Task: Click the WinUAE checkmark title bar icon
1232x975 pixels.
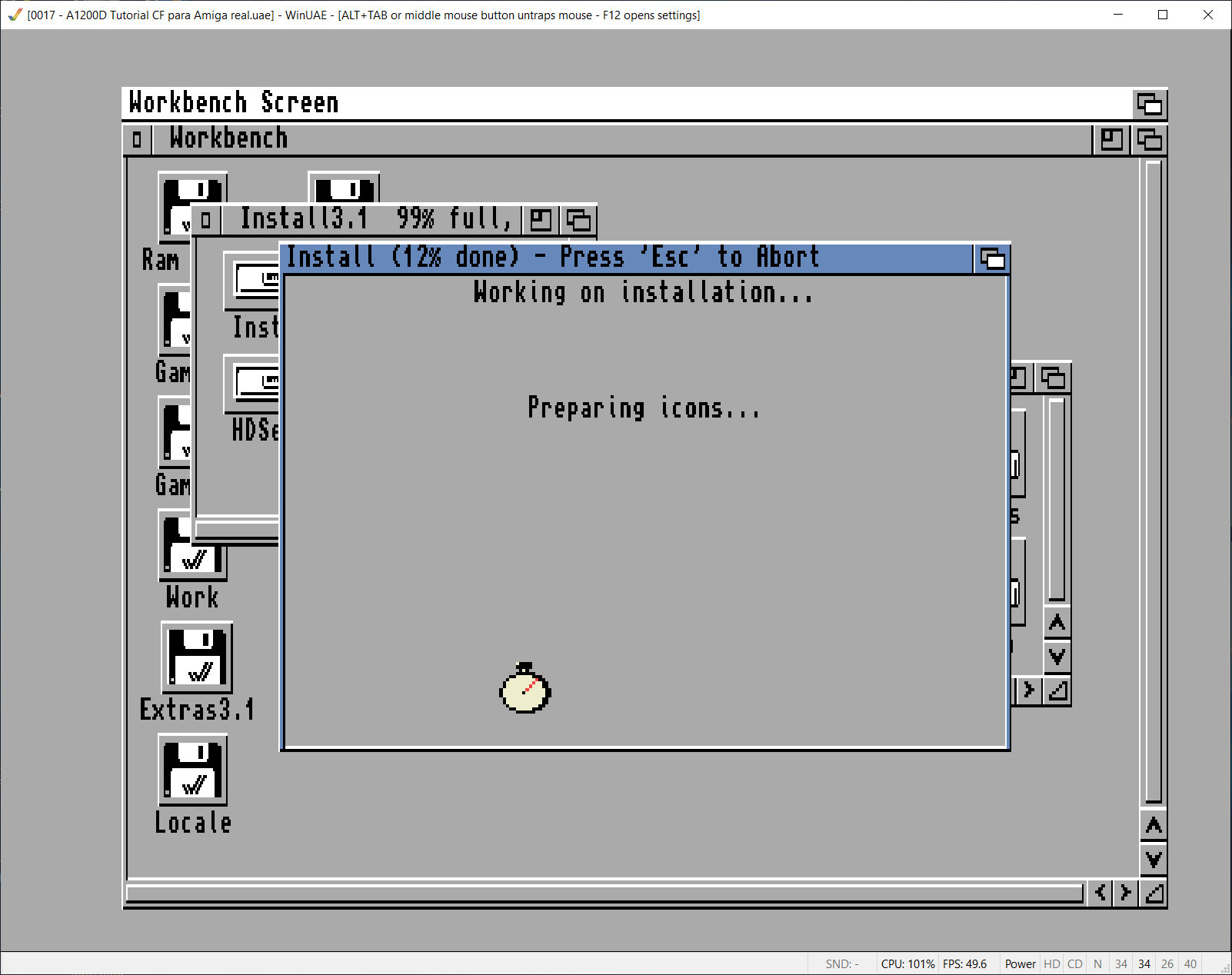Action: click(15, 15)
